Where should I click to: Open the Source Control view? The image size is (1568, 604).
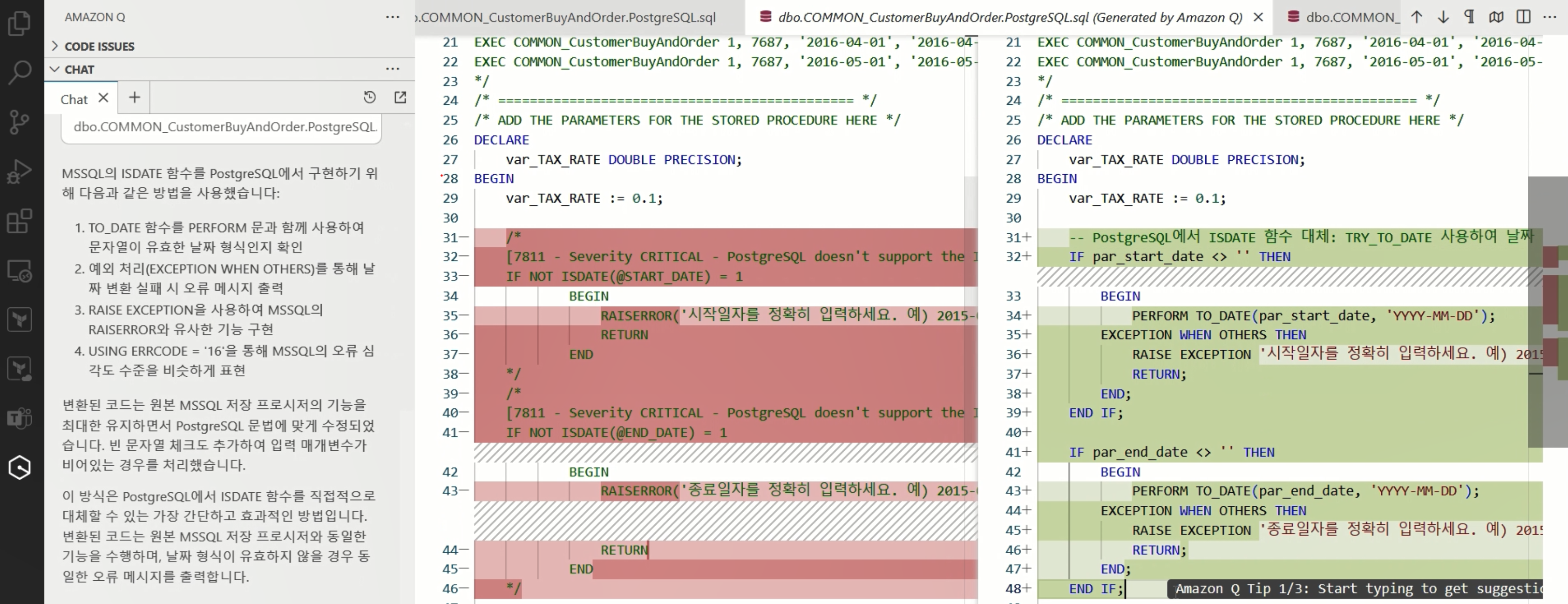(x=20, y=122)
